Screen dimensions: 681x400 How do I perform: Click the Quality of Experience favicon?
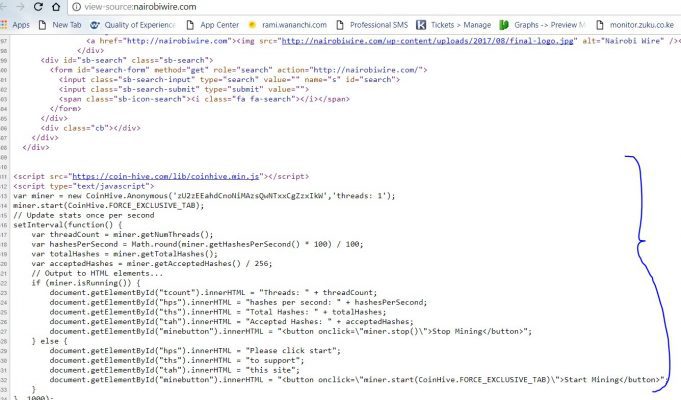95,25
